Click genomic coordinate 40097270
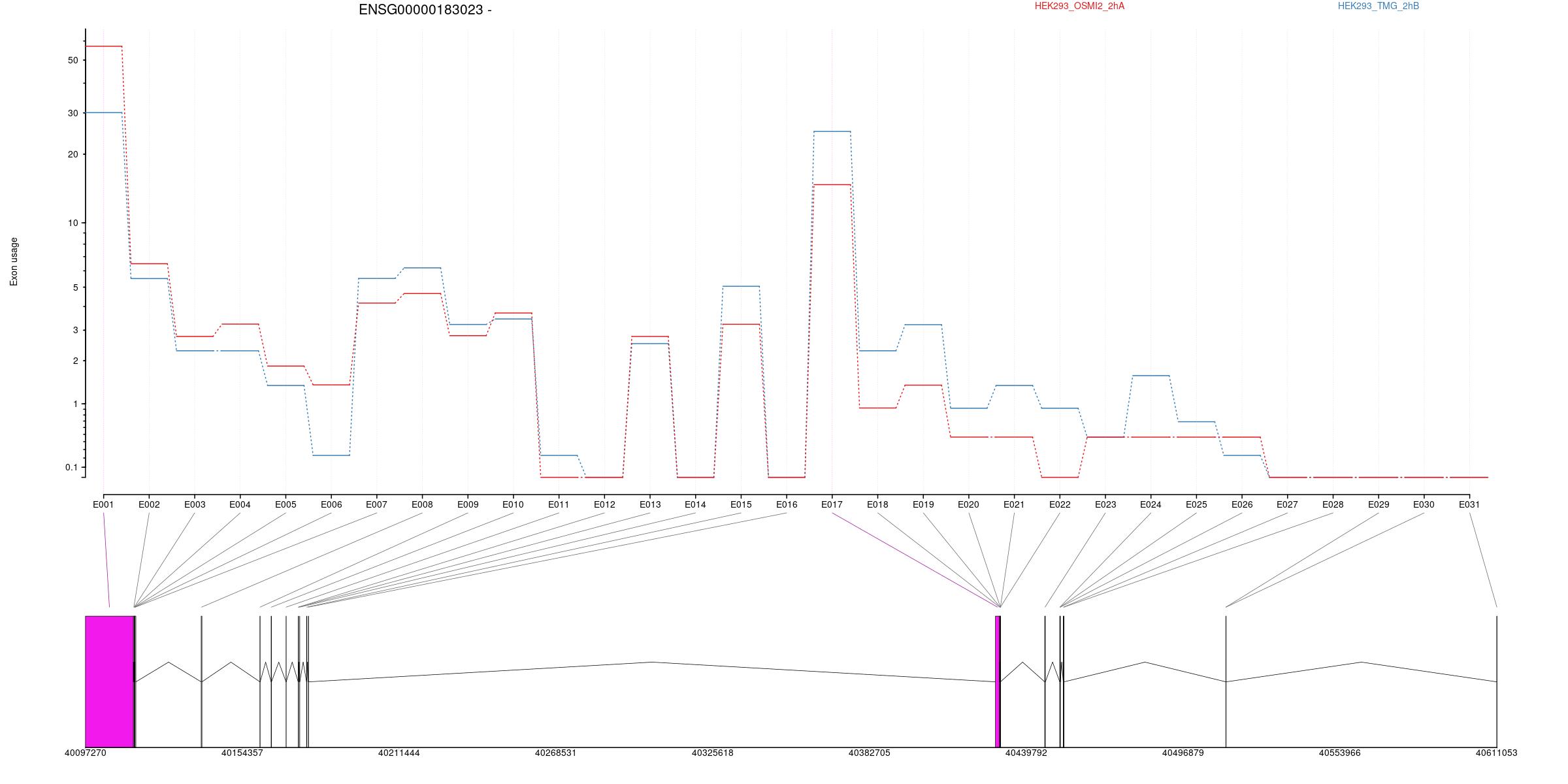This screenshot has height=784, width=1568. pos(85,753)
